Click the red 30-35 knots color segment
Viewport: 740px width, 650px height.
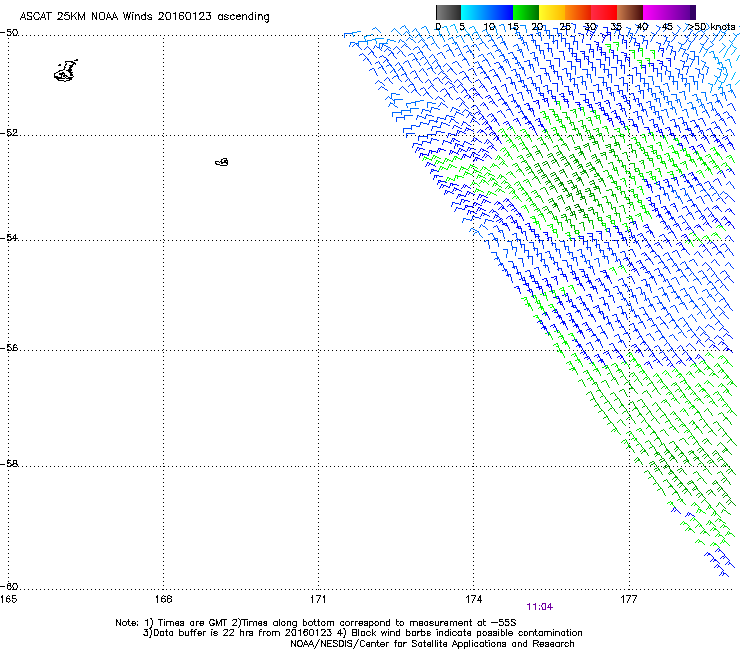point(604,12)
